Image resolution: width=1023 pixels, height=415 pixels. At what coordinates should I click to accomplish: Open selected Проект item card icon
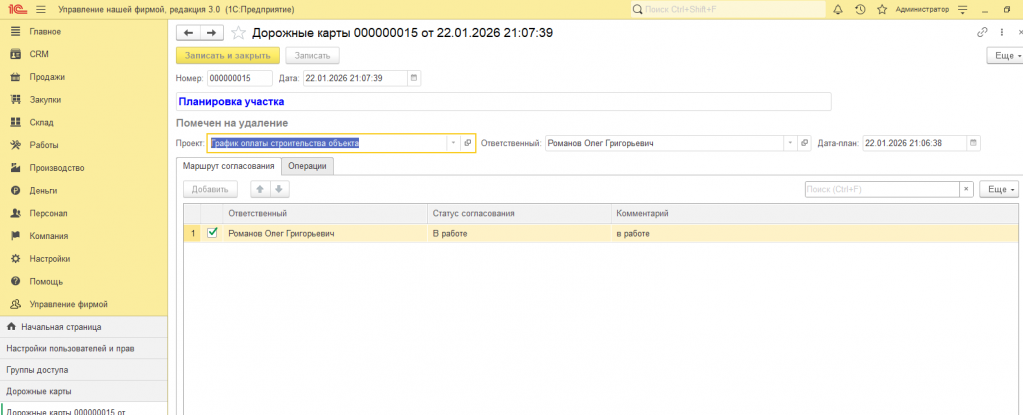click(x=468, y=143)
